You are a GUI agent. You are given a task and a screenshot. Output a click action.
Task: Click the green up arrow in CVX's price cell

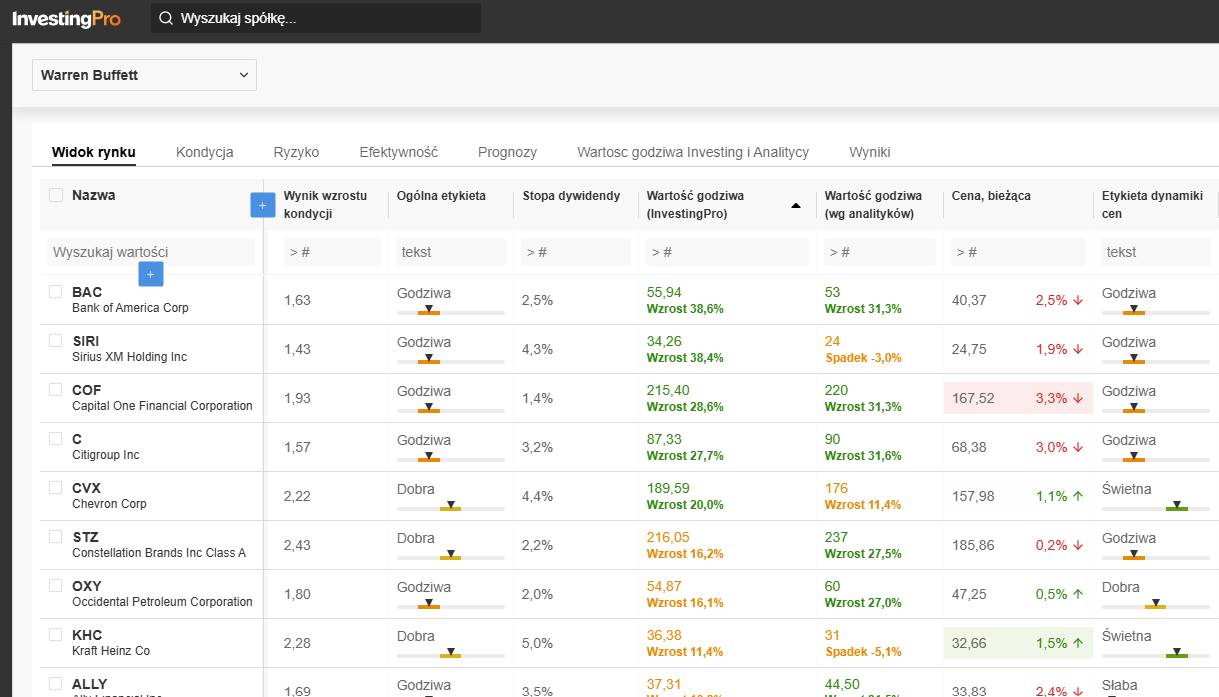click(x=1077, y=496)
